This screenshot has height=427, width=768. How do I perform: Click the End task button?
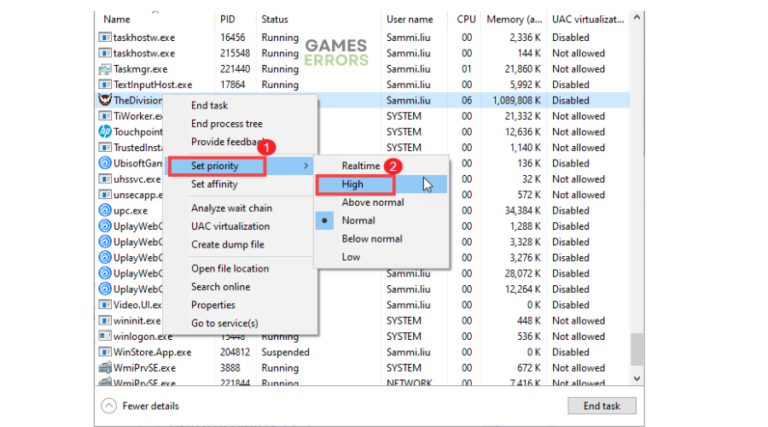(x=601, y=405)
